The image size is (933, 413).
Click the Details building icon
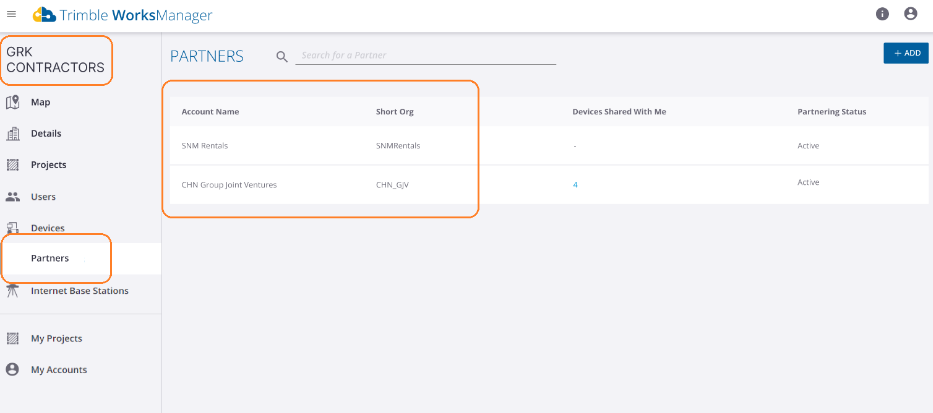12,134
